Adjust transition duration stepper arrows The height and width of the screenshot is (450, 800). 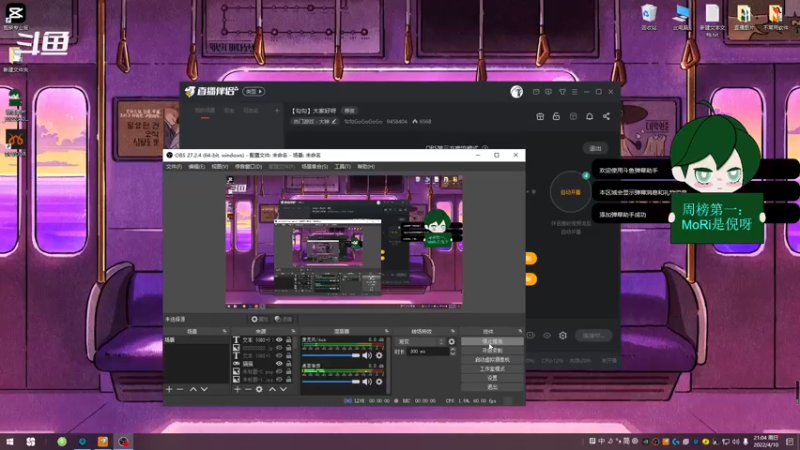[453, 352]
